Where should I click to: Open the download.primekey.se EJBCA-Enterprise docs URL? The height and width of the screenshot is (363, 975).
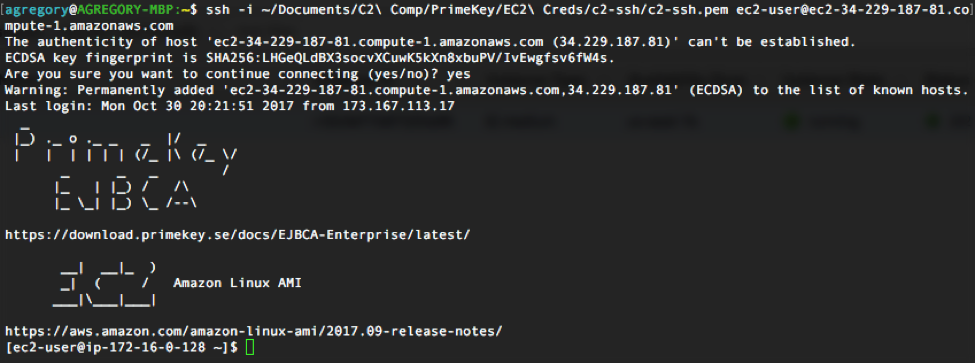238,235
